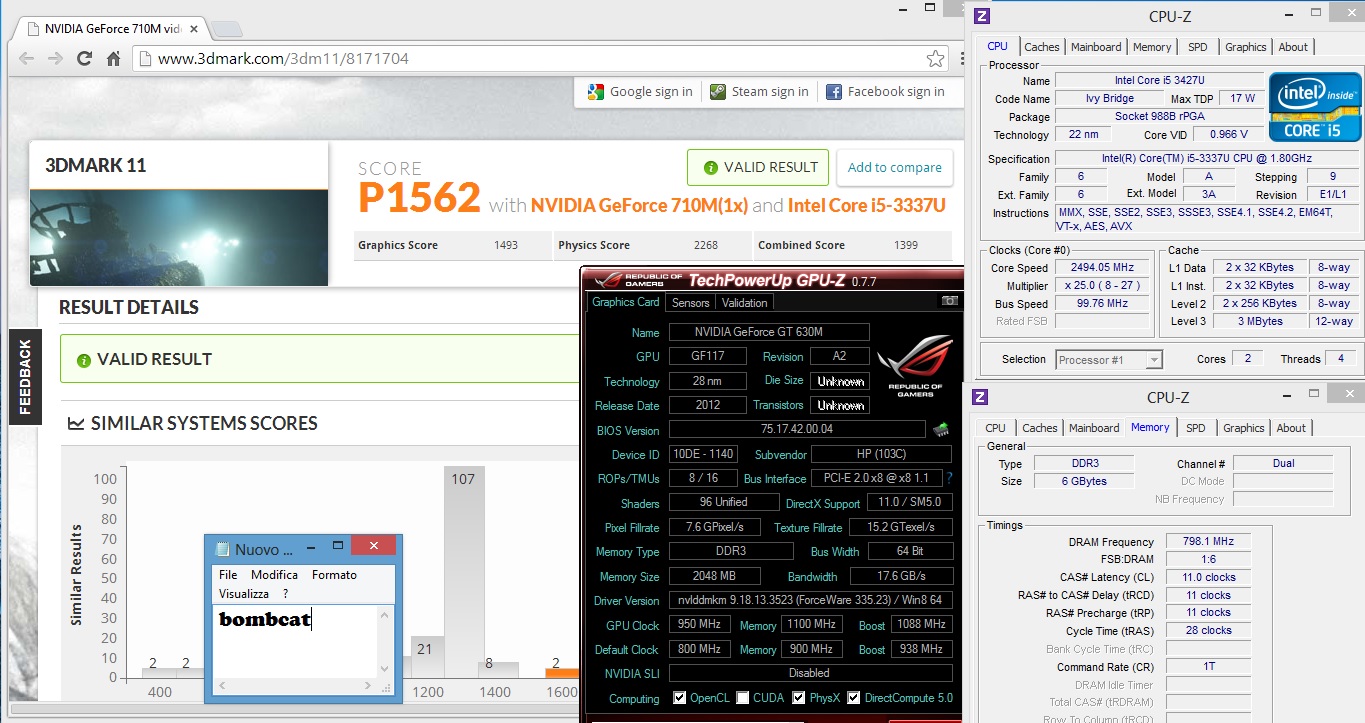Open FEEDBACK side tab

click(x=25, y=377)
